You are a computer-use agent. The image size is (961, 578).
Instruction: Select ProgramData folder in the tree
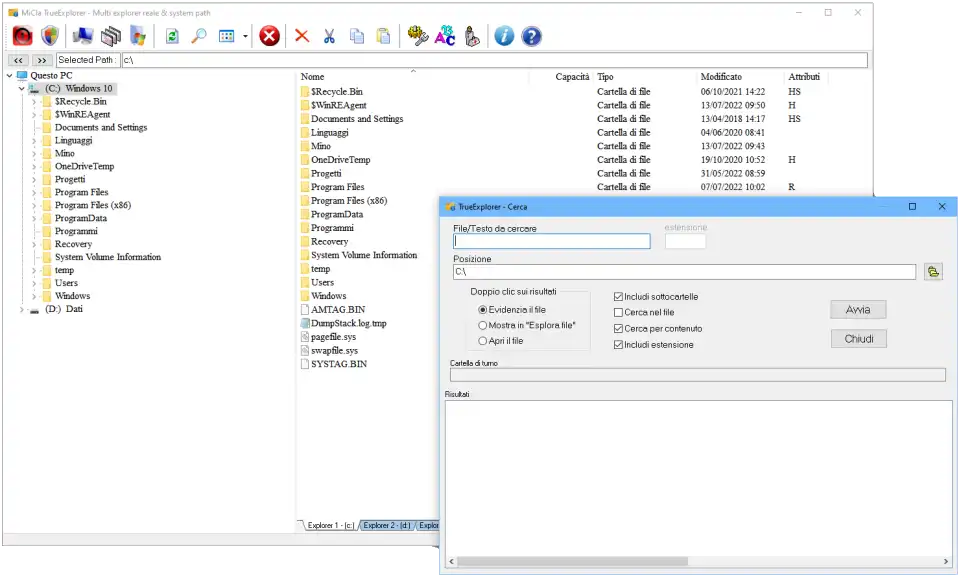click(x=81, y=218)
